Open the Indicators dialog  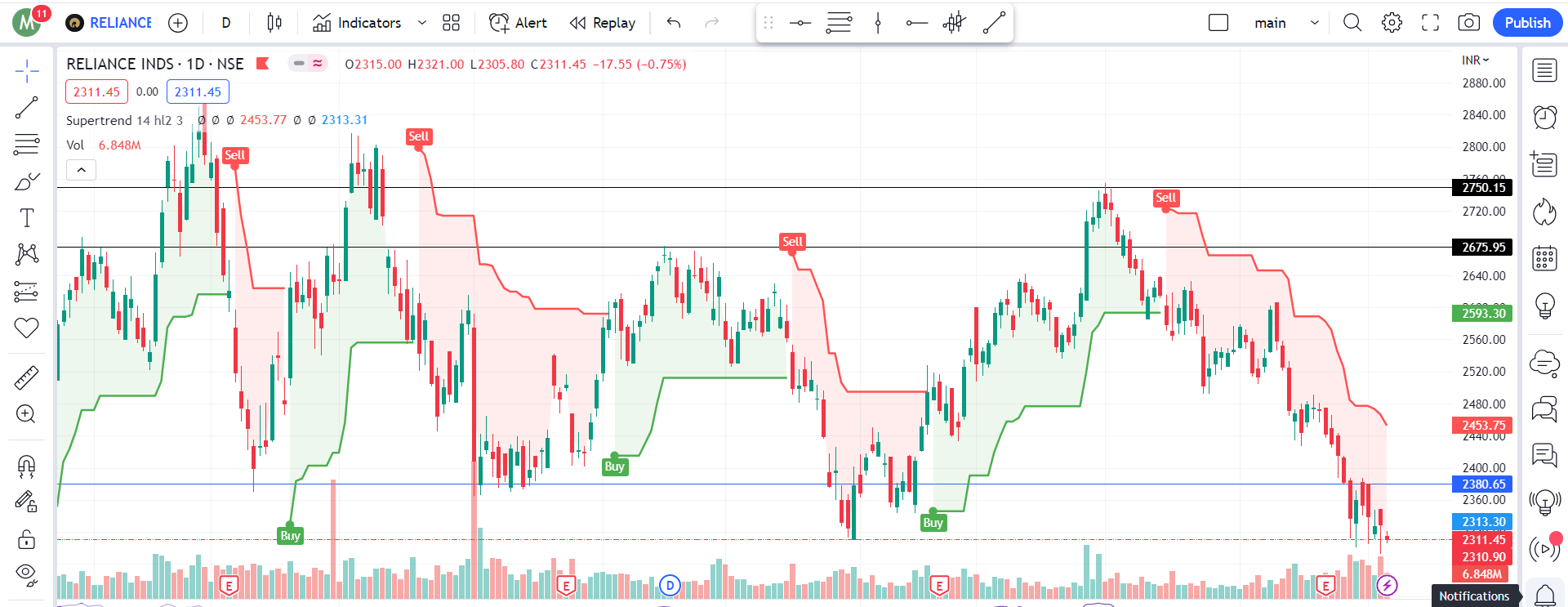coord(357,23)
